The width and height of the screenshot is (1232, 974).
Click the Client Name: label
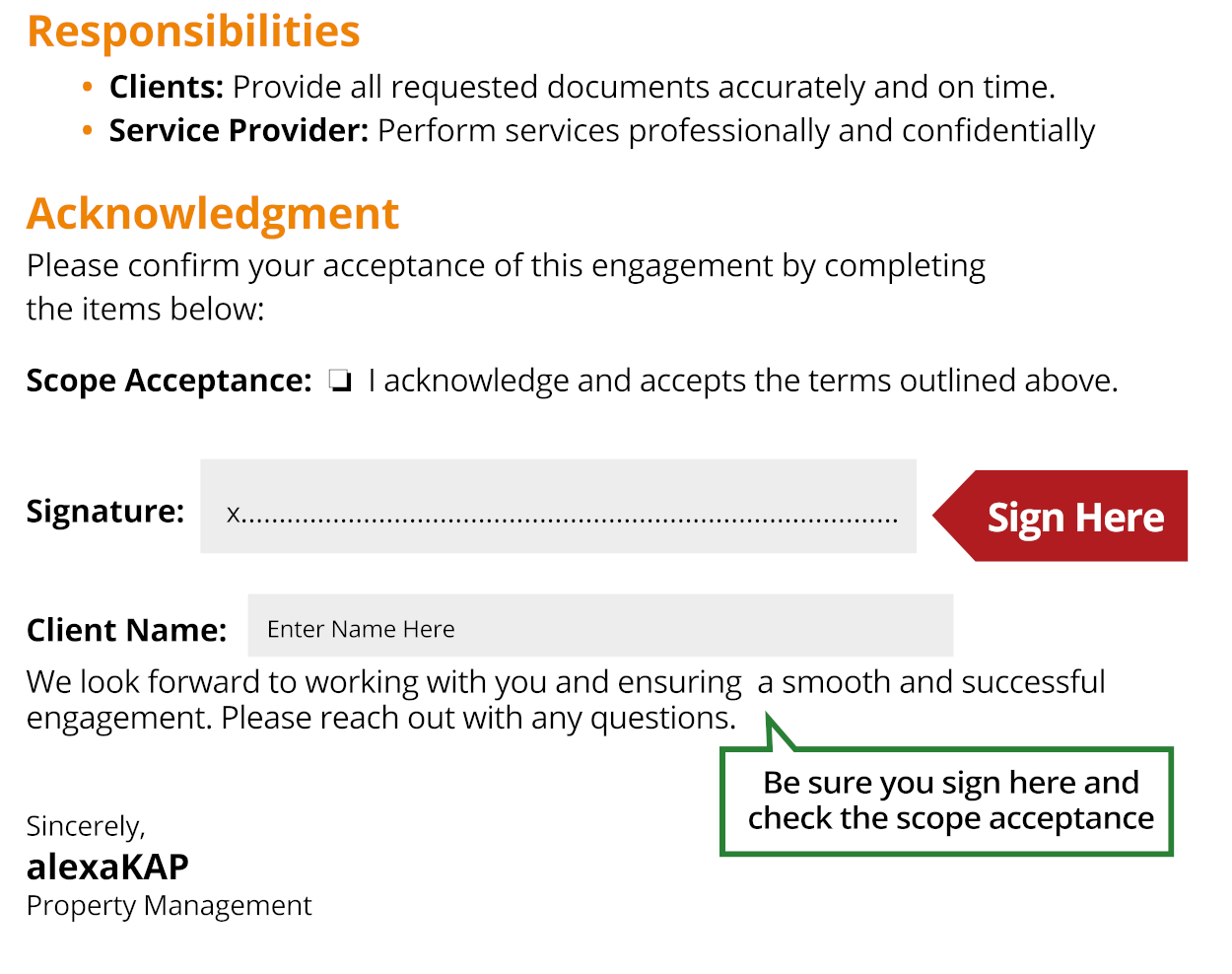click(126, 630)
